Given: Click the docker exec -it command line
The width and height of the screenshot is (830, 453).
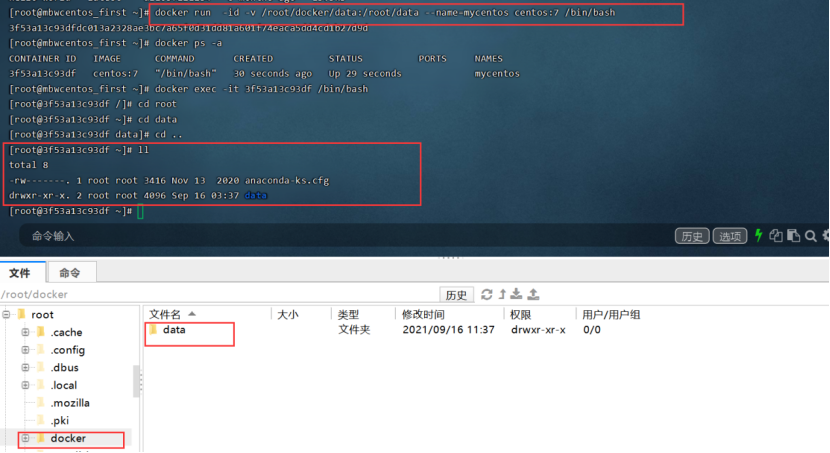Looking at the screenshot, I should pyautogui.click(x=261, y=89).
